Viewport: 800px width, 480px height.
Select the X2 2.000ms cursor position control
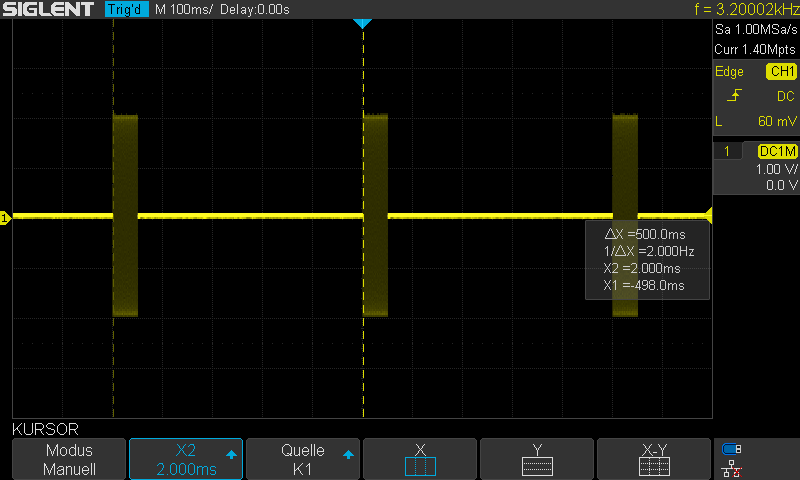[x=186, y=459]
